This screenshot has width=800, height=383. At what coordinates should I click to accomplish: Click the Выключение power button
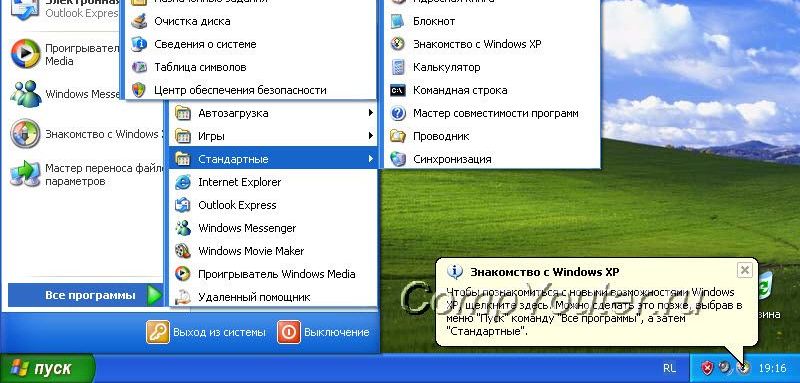[x=323, y=333]
